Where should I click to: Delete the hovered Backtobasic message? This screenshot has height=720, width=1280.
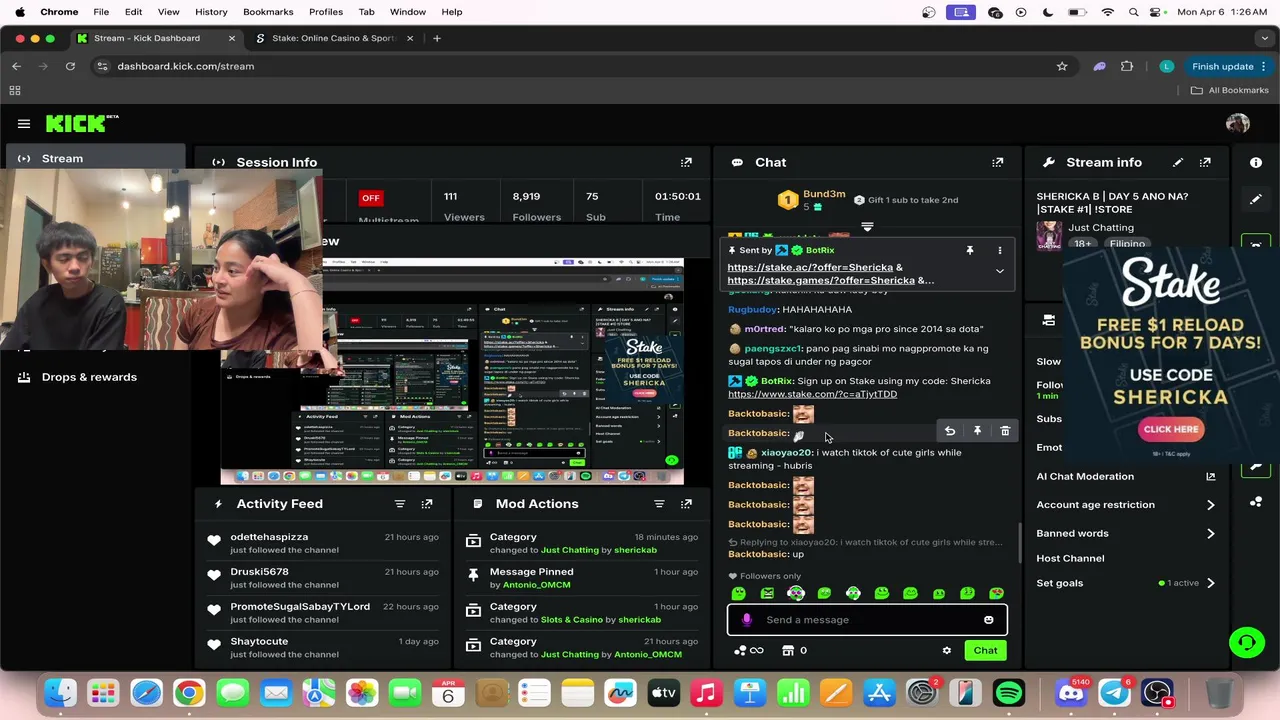(1005, 431)
